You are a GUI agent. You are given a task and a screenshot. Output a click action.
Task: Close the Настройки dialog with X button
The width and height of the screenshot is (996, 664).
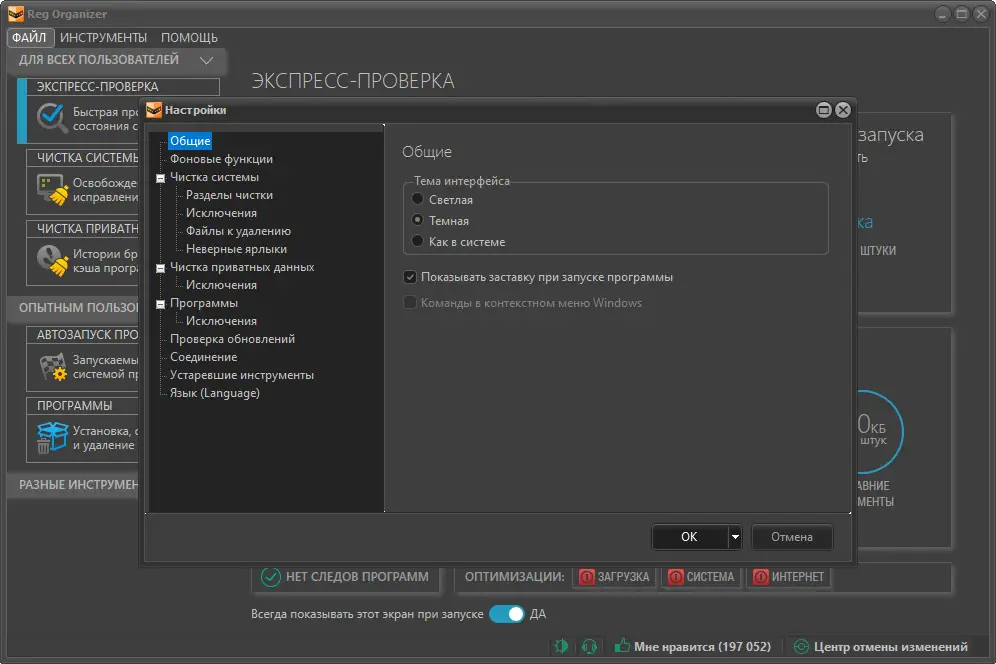[x=843, y=110]
